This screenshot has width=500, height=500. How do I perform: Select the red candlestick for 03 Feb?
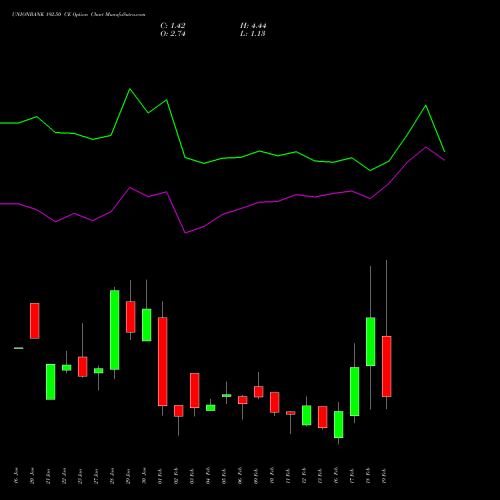[195, 390]
